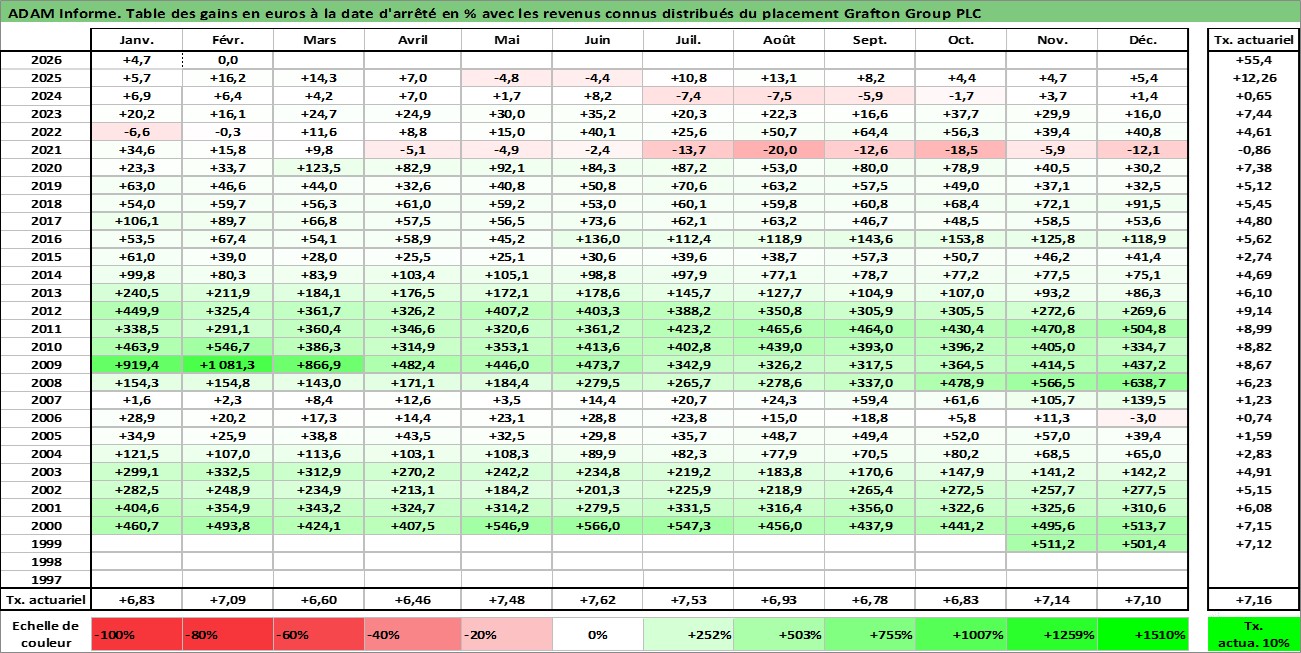Click the 'Echelle de couleur' label
1301x653 pixels.
click(46, 634)
